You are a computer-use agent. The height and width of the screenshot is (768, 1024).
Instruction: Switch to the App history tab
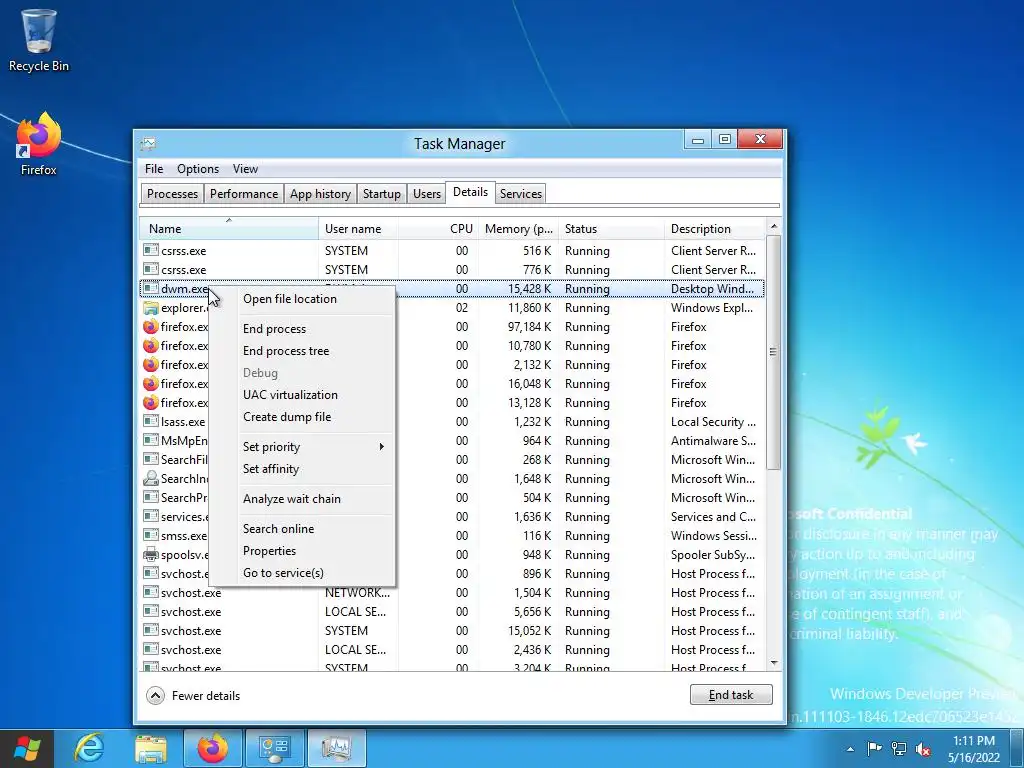[x=320, y=194]
